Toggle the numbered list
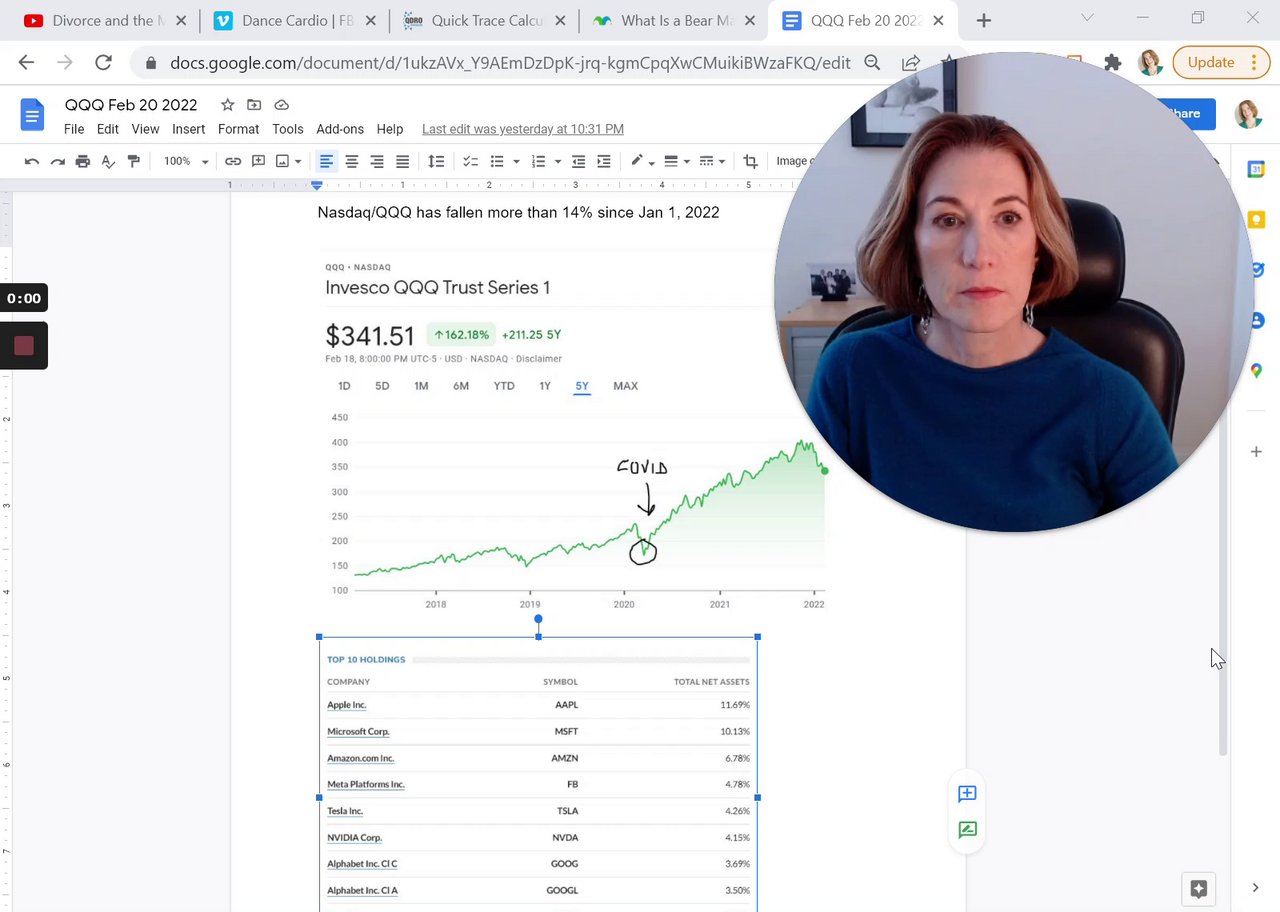The width and height of the screenshot is (1280, 912). point(538,161)
